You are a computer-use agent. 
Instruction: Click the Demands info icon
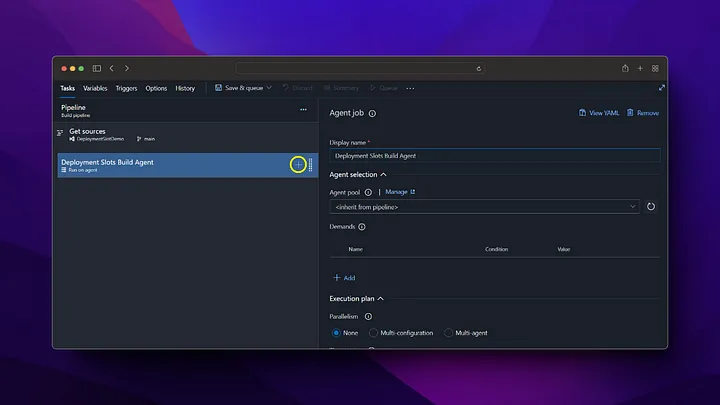[362, 227]
